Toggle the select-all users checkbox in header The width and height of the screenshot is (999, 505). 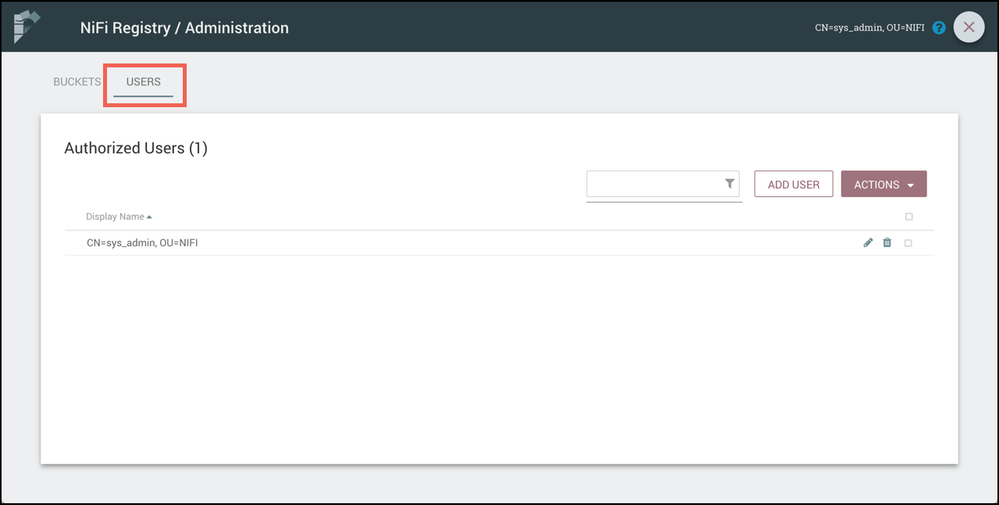909,217
